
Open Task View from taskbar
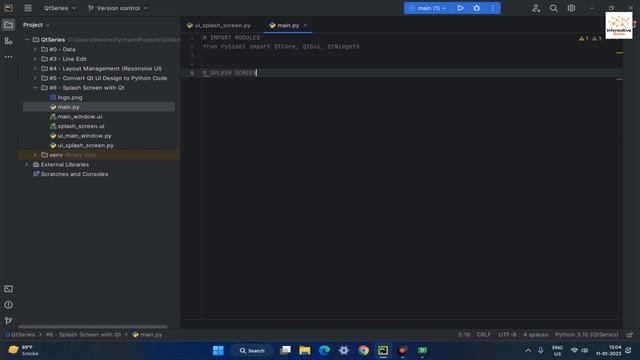[x=285, y=351]
